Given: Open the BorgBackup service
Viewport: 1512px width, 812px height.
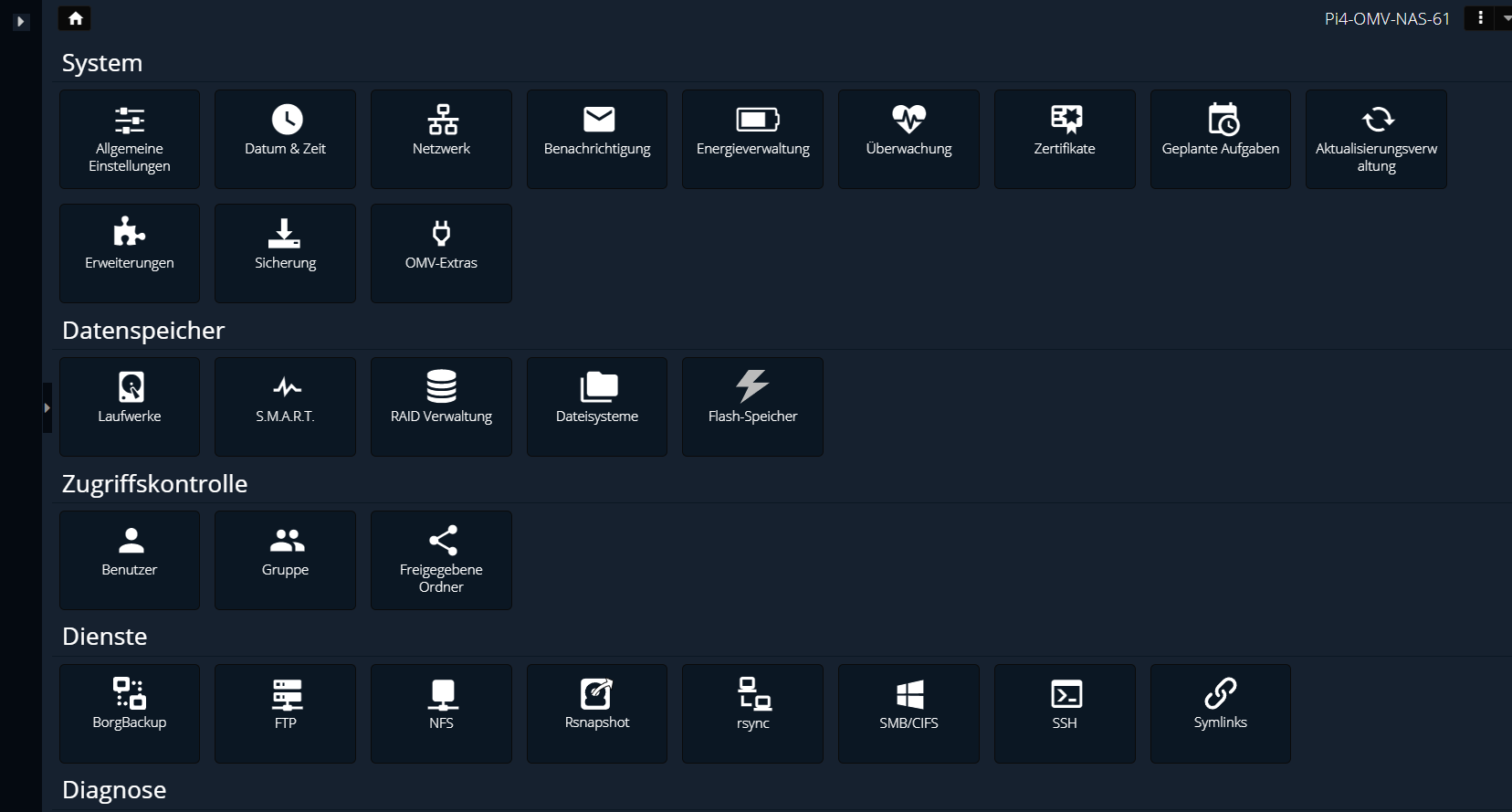Looking at the screenshot, I should (130, 713).
